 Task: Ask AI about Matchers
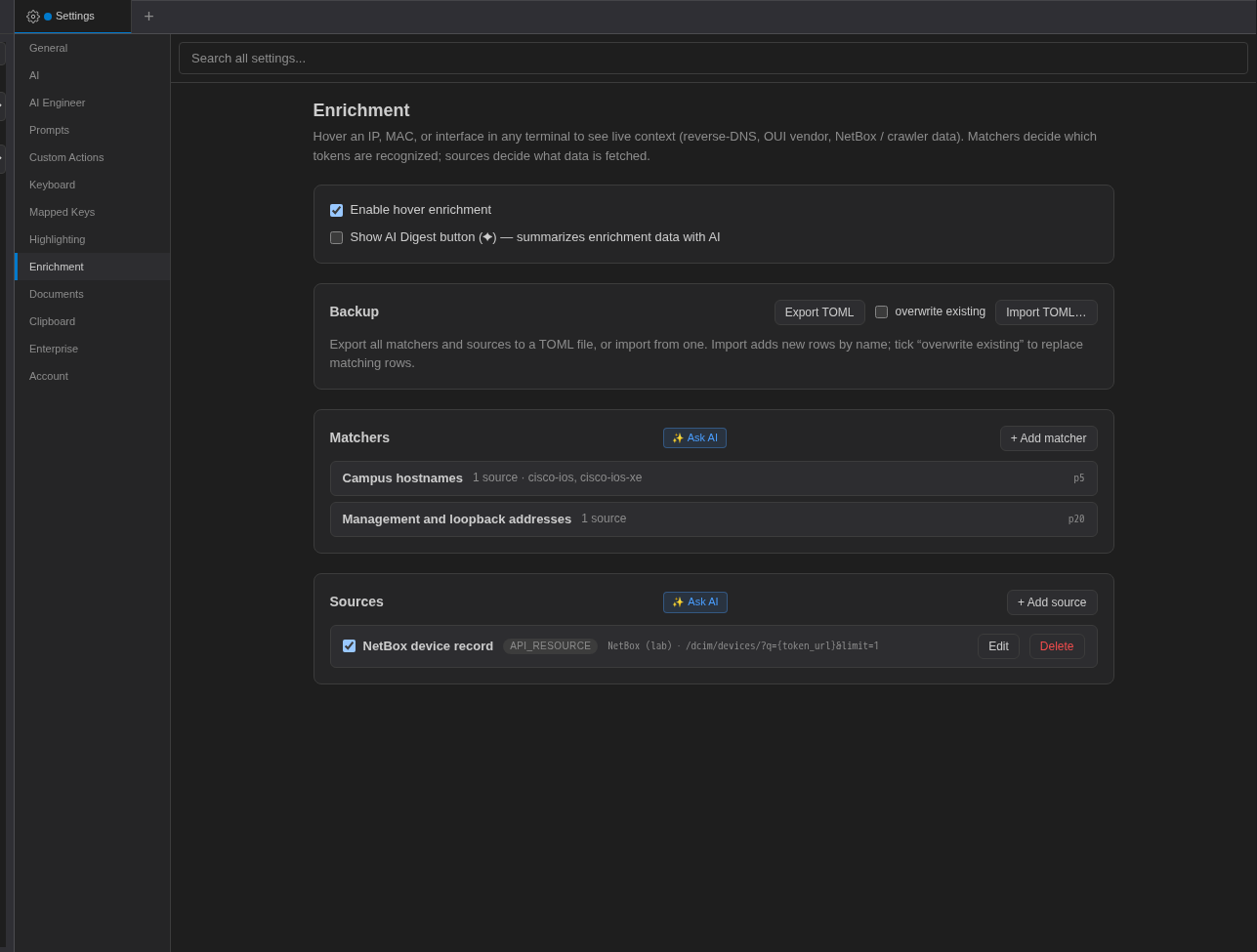tap(694, 438)
